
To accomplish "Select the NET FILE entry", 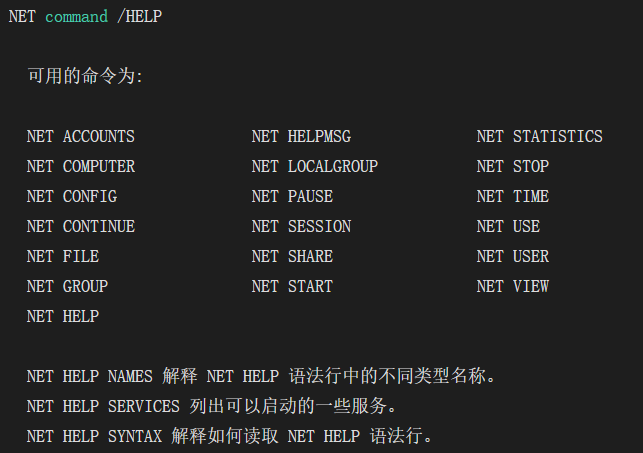I will click(x=62, y=256).
